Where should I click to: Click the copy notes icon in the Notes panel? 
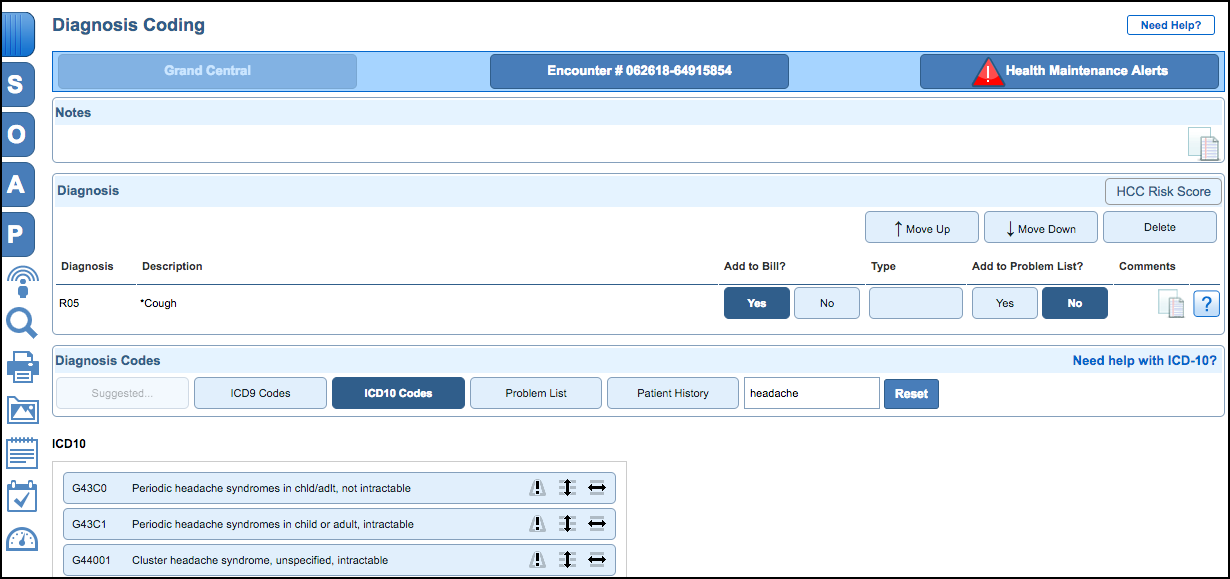click(1204, 144)
